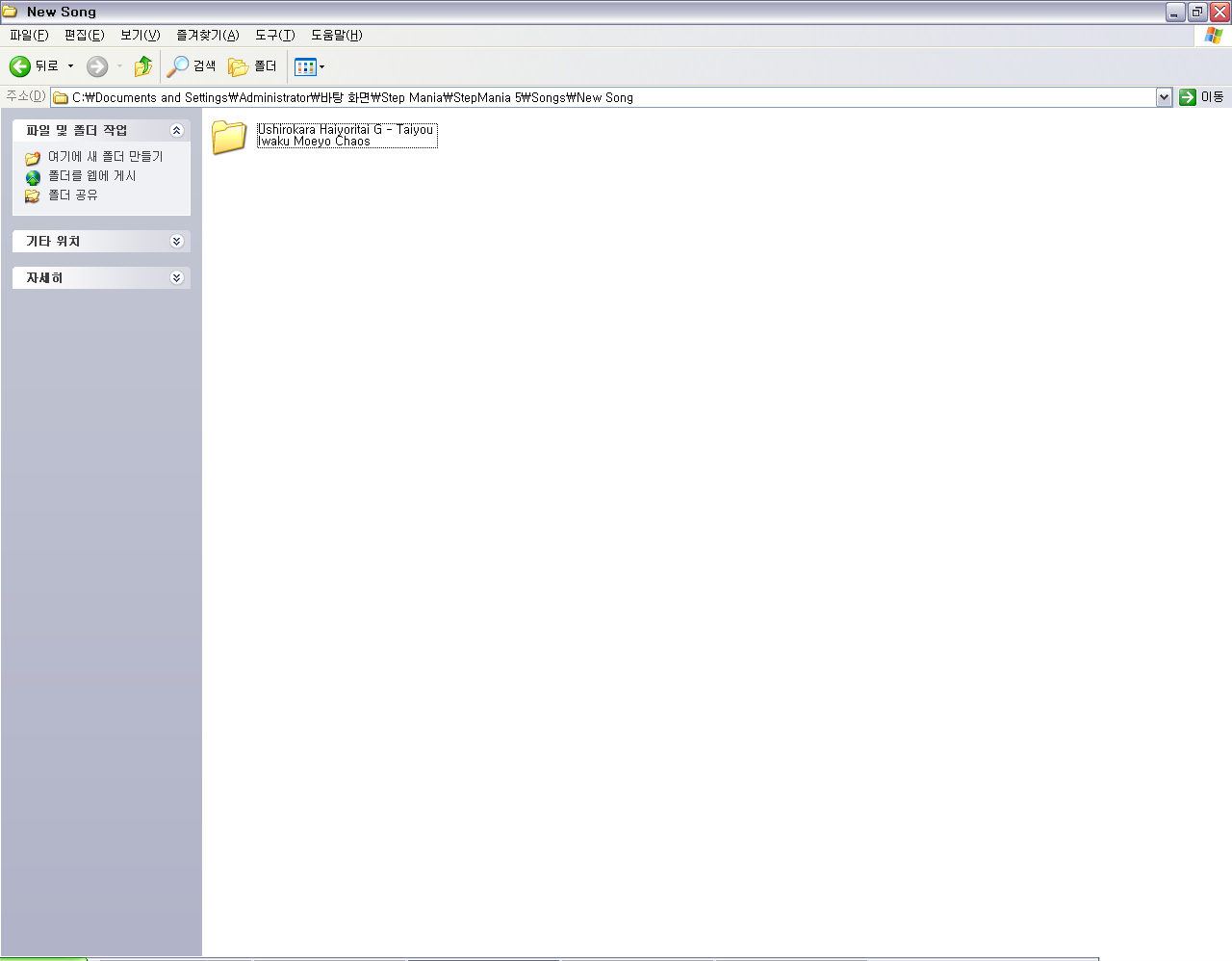Viewport: 1232px width, 961px height.
Task: Click 폴더를 웹에 게시 link
Action: 92,175
